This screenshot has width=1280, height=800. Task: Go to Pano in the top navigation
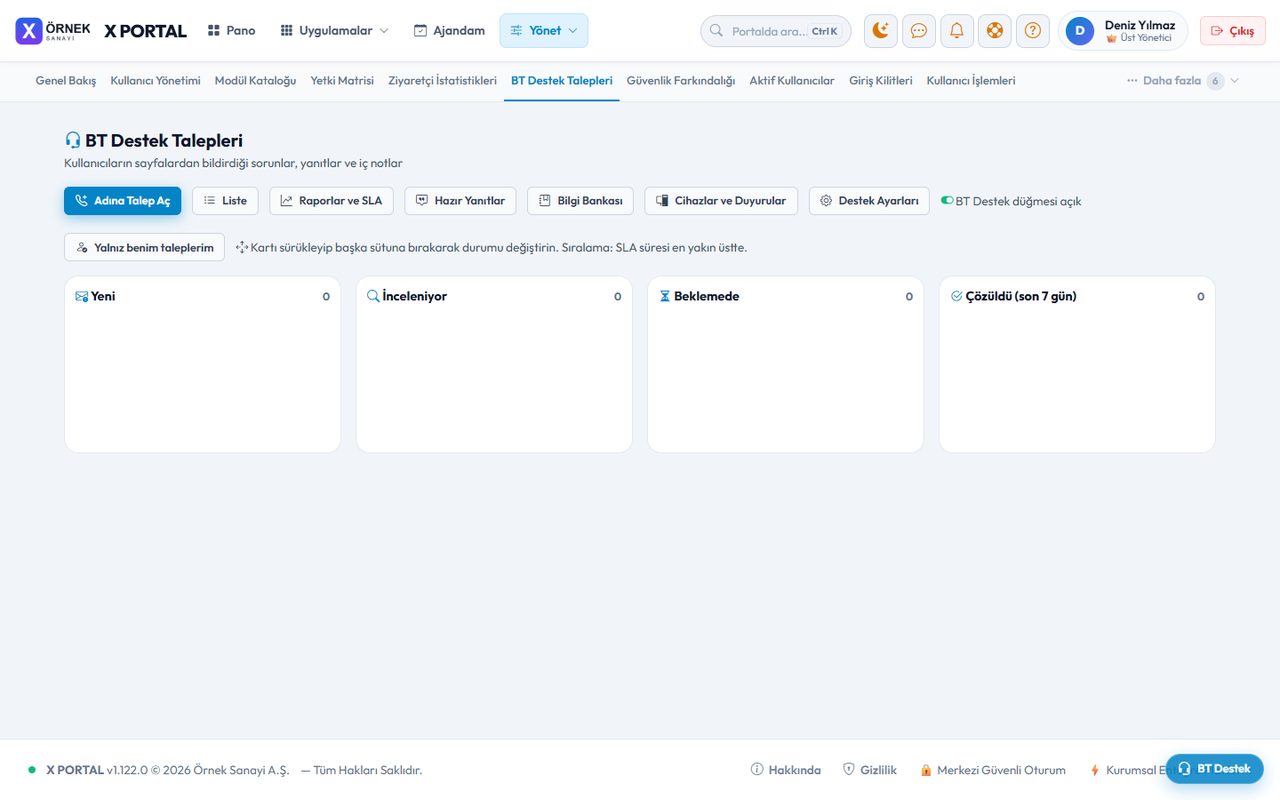(x=231, y=31)
